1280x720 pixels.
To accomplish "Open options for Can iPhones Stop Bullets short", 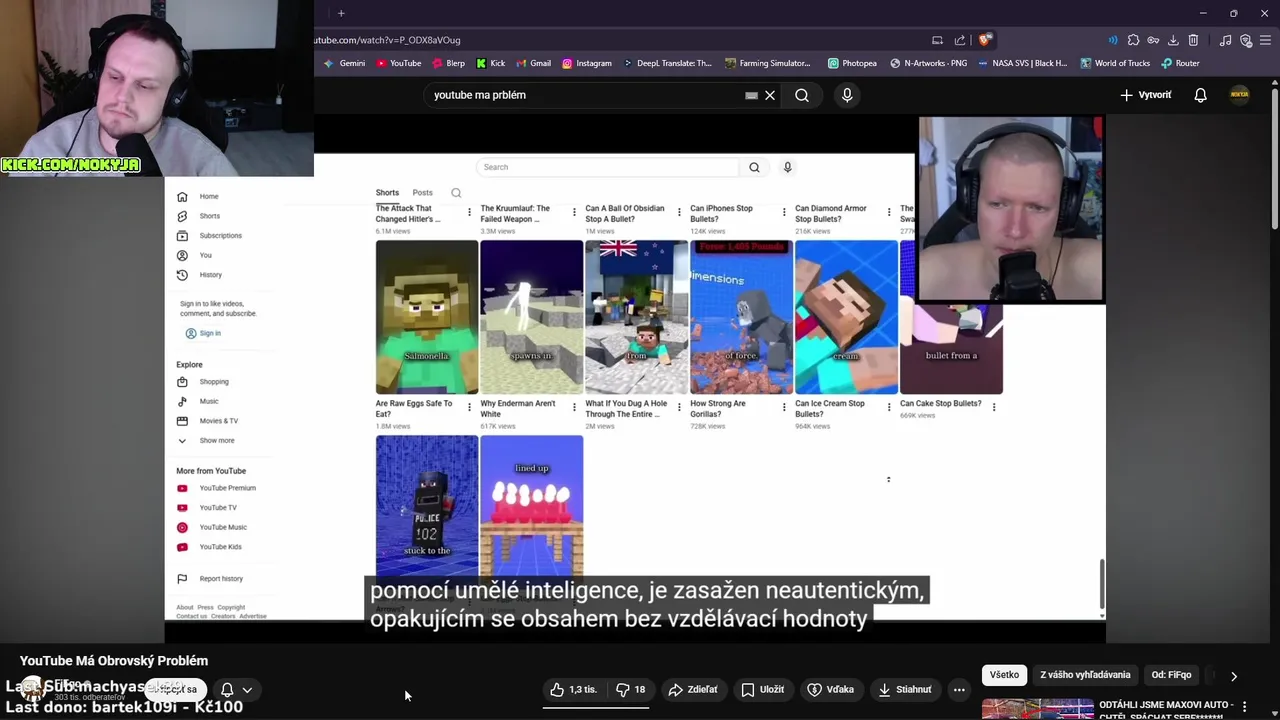I will 784,212.
